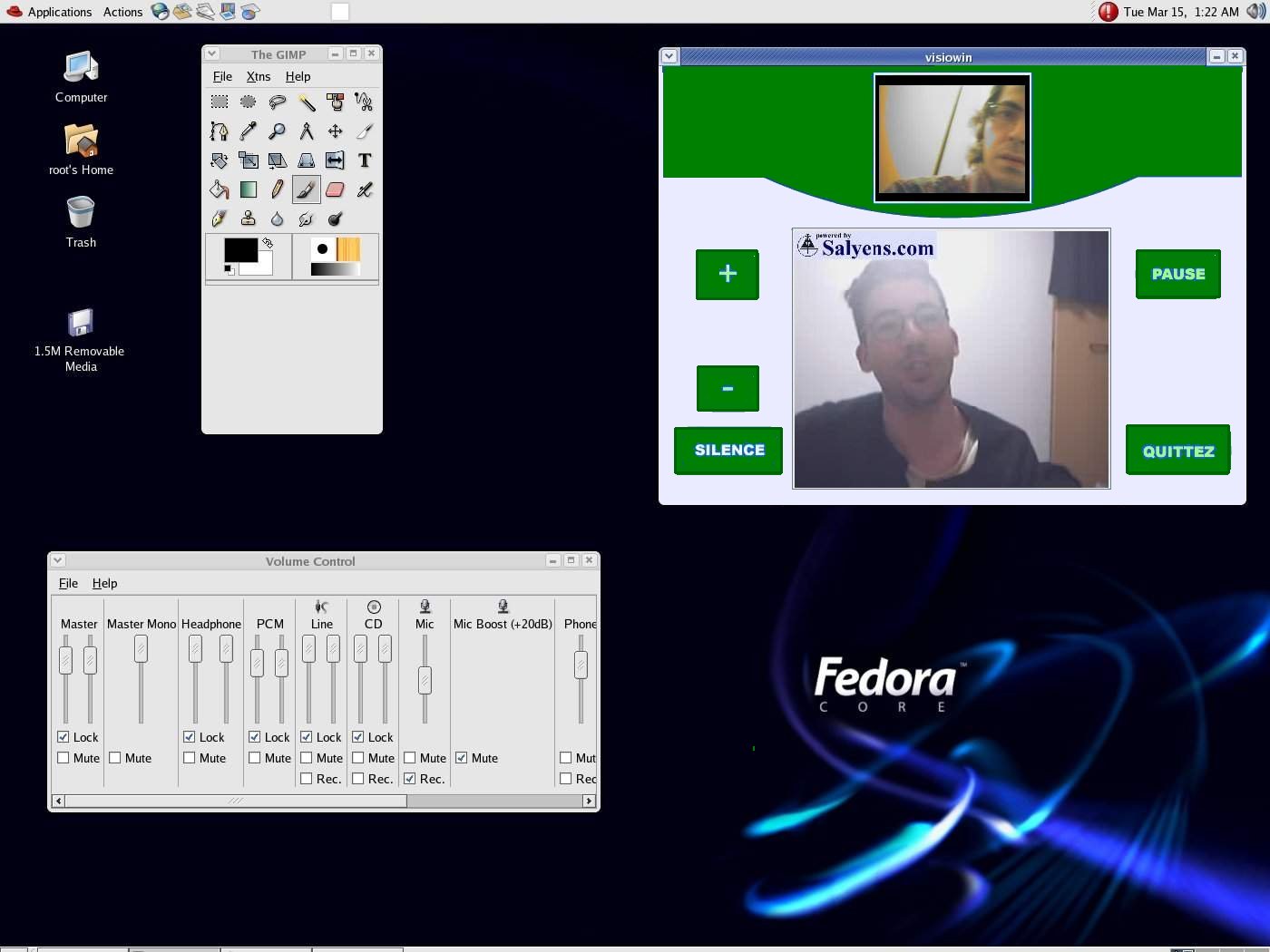Open the web browser launcher in top panel
Screen dimensions: 1270x952
[x=161, y=12]
